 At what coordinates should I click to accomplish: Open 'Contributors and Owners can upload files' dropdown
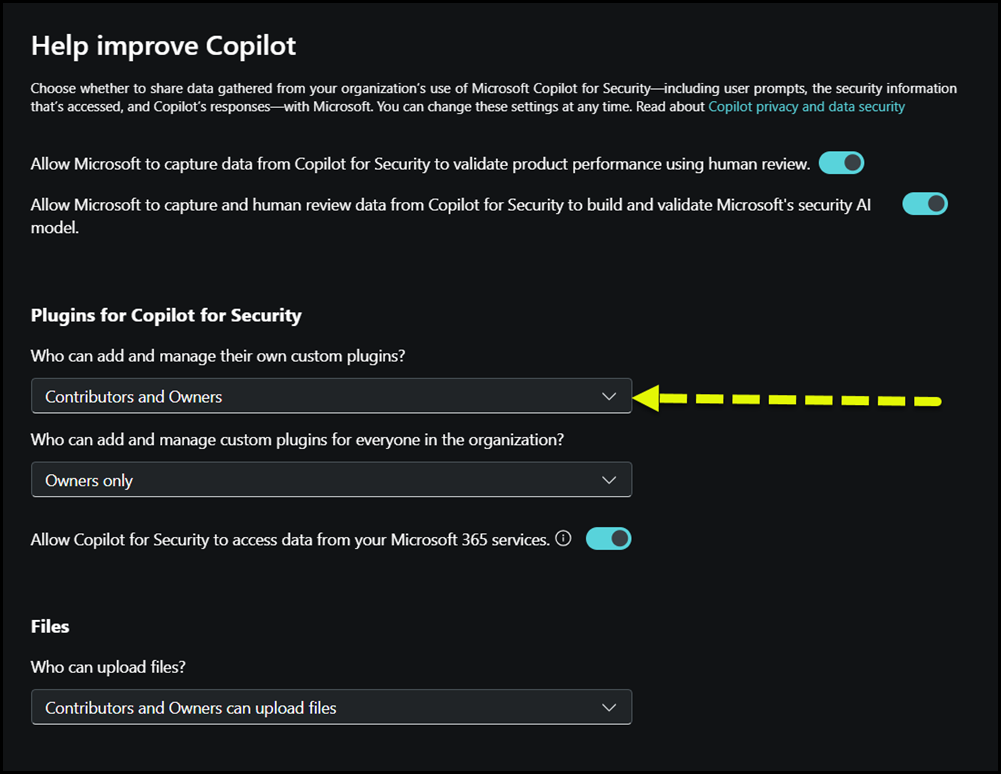click(x=330, y=707)
